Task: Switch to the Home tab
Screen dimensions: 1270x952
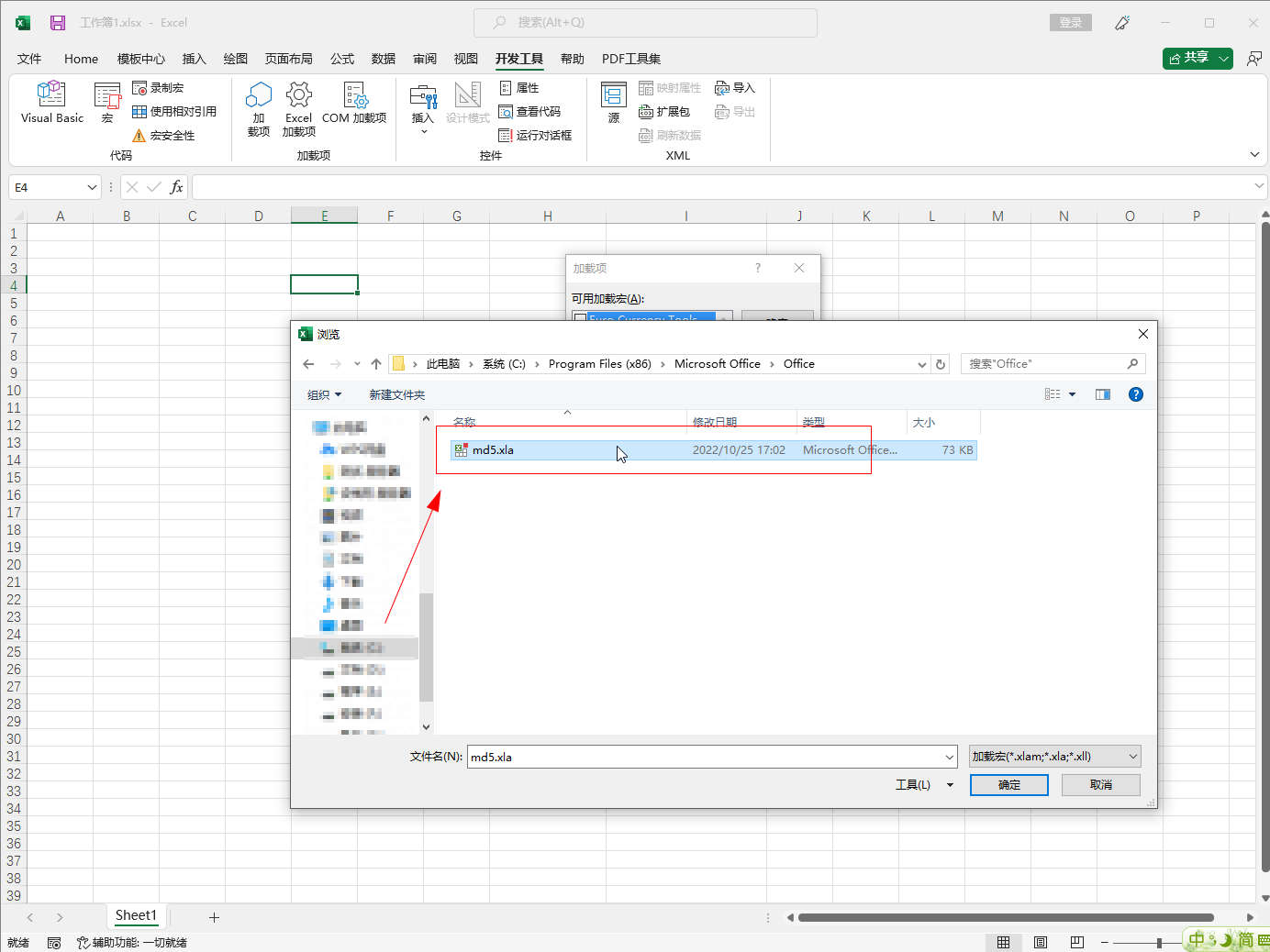Action: tap(81, 59)
